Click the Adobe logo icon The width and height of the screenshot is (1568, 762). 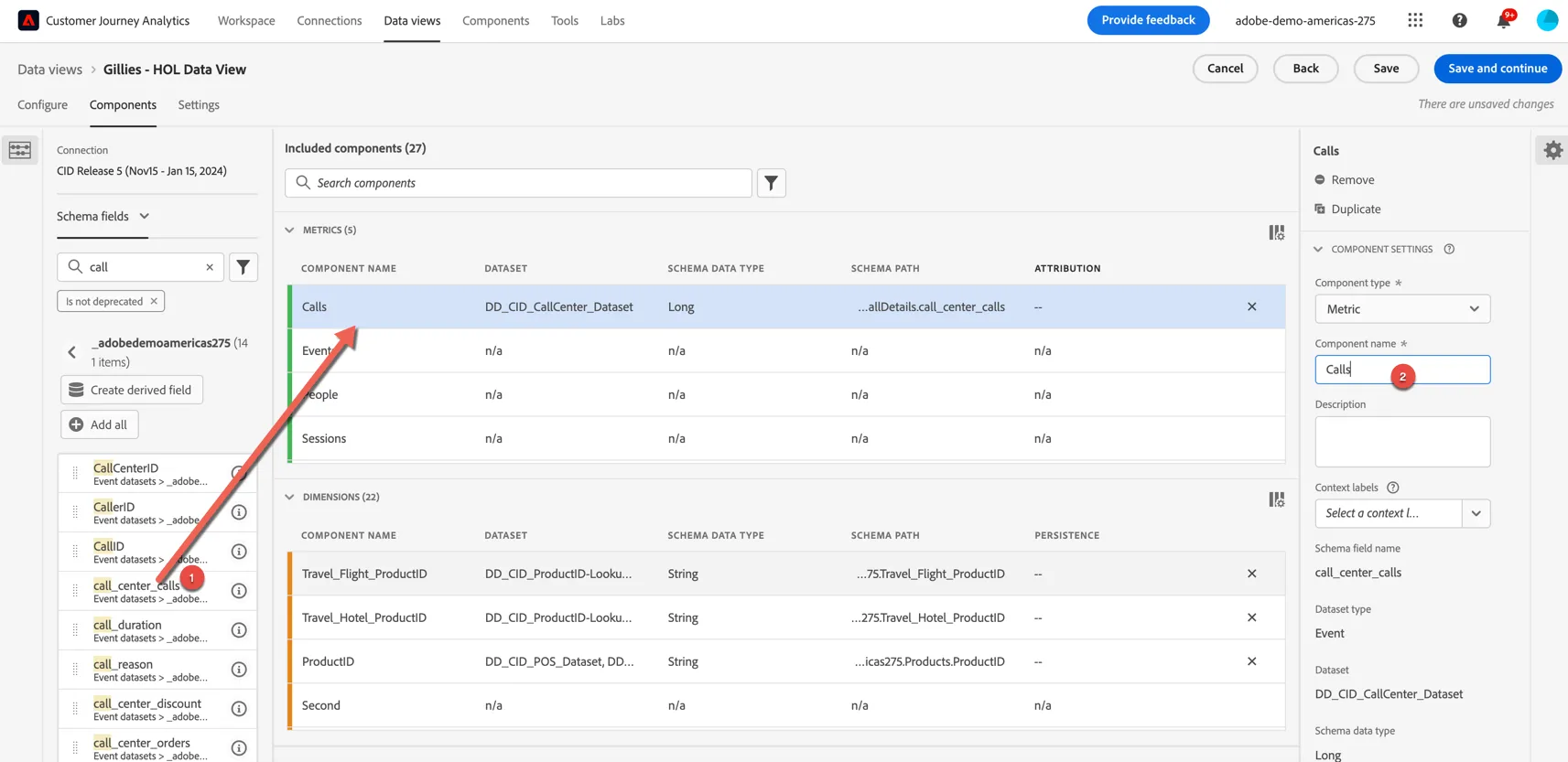click(28, 20)
